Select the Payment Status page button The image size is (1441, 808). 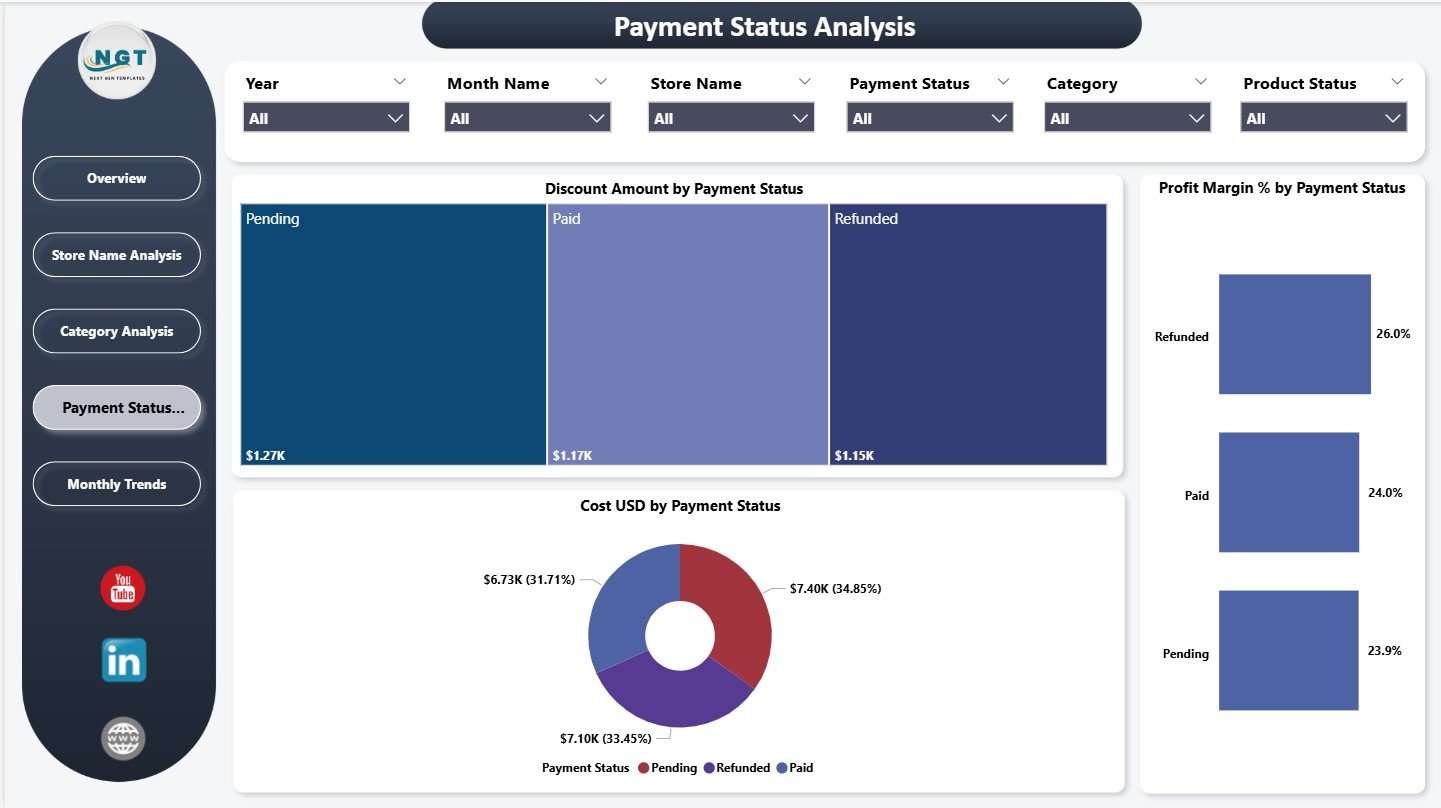click(117, 407)
